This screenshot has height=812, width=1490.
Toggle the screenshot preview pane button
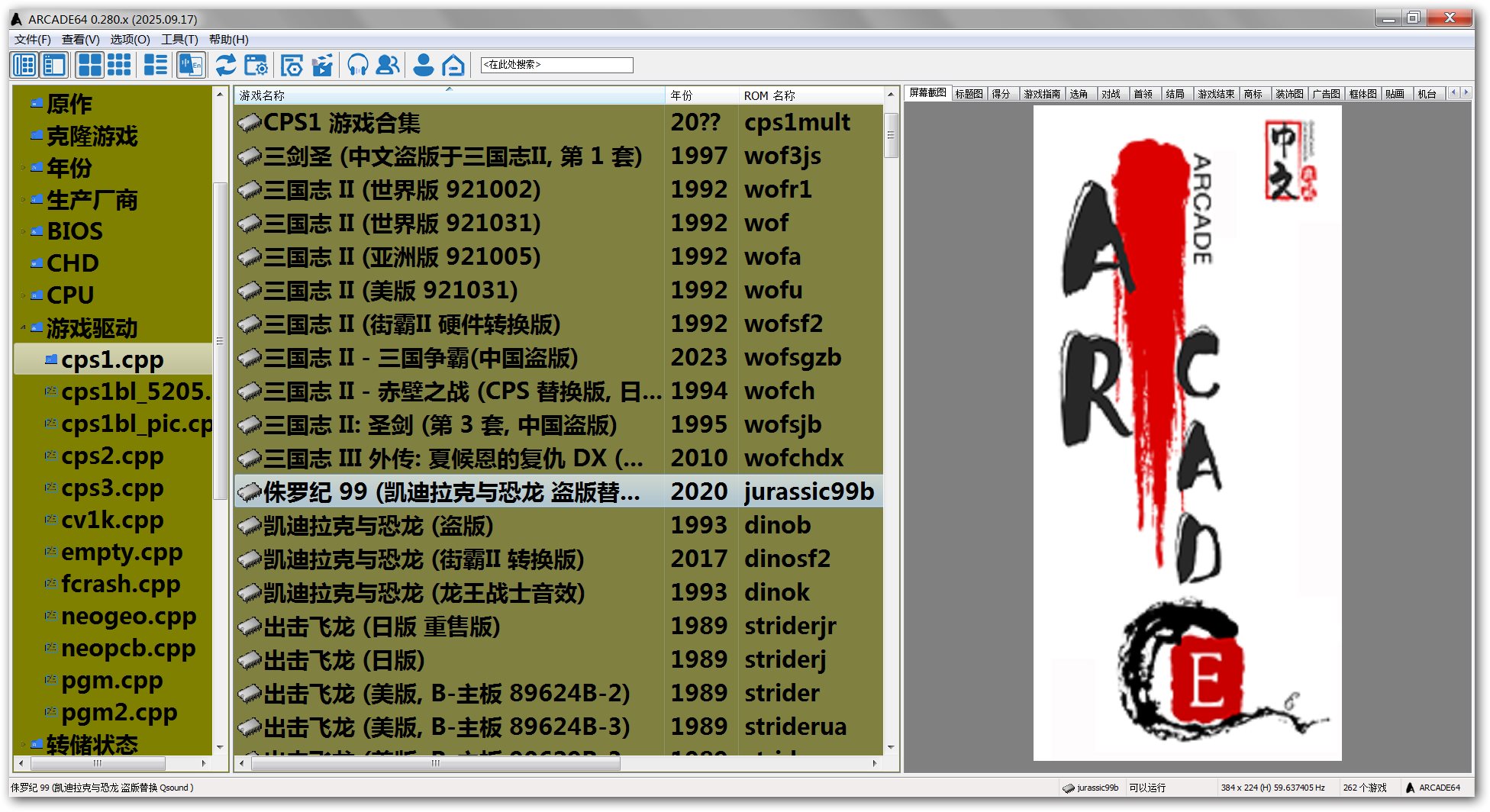pos(55,66)
